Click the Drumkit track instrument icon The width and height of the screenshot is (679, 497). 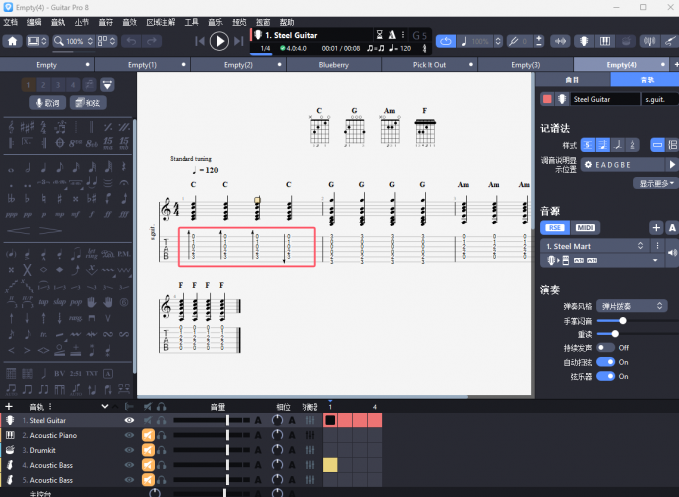9,450
